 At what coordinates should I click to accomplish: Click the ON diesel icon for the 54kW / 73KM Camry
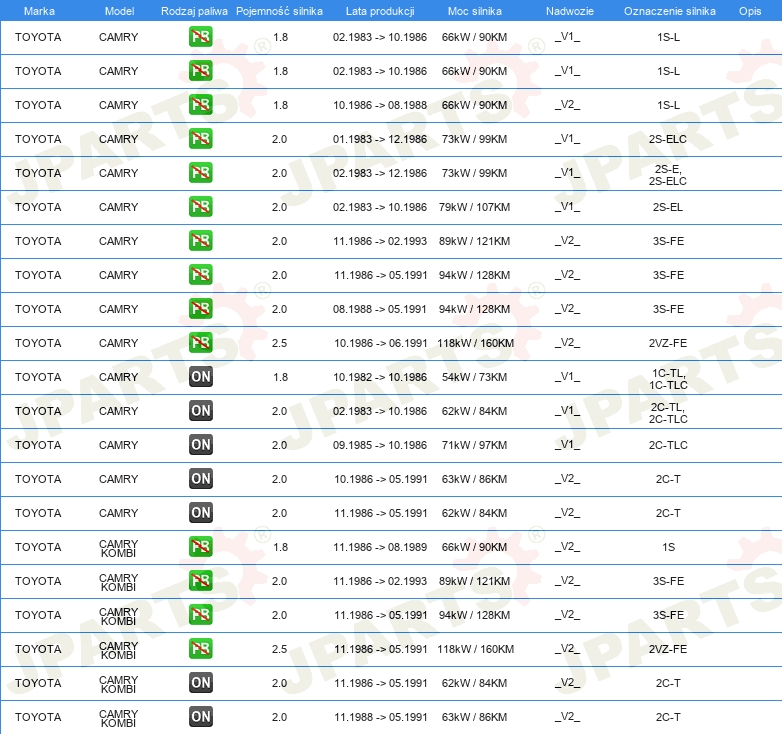201,377
